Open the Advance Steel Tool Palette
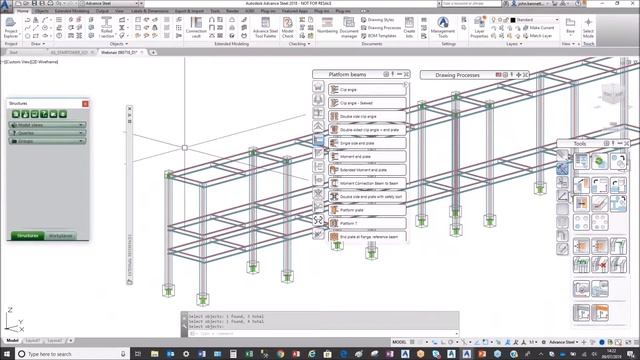This screenshot has width=640, height=360. pyautogui.click(x=265, y=28)
